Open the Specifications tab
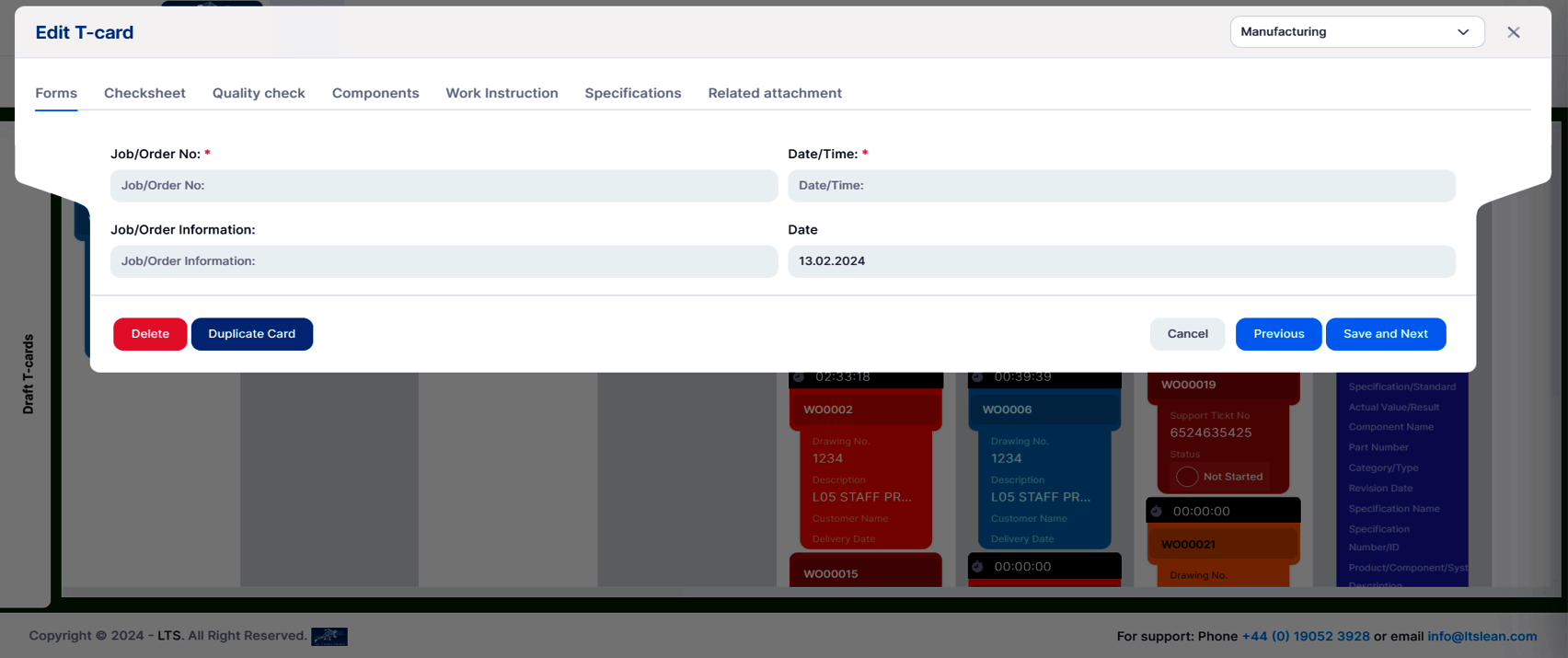 click(x=633, y=93)
